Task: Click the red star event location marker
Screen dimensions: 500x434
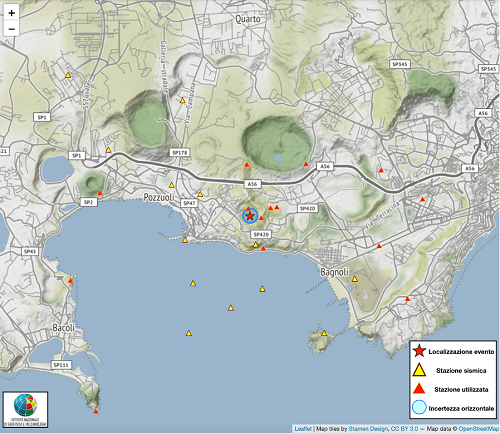Action: pos(250,216)
